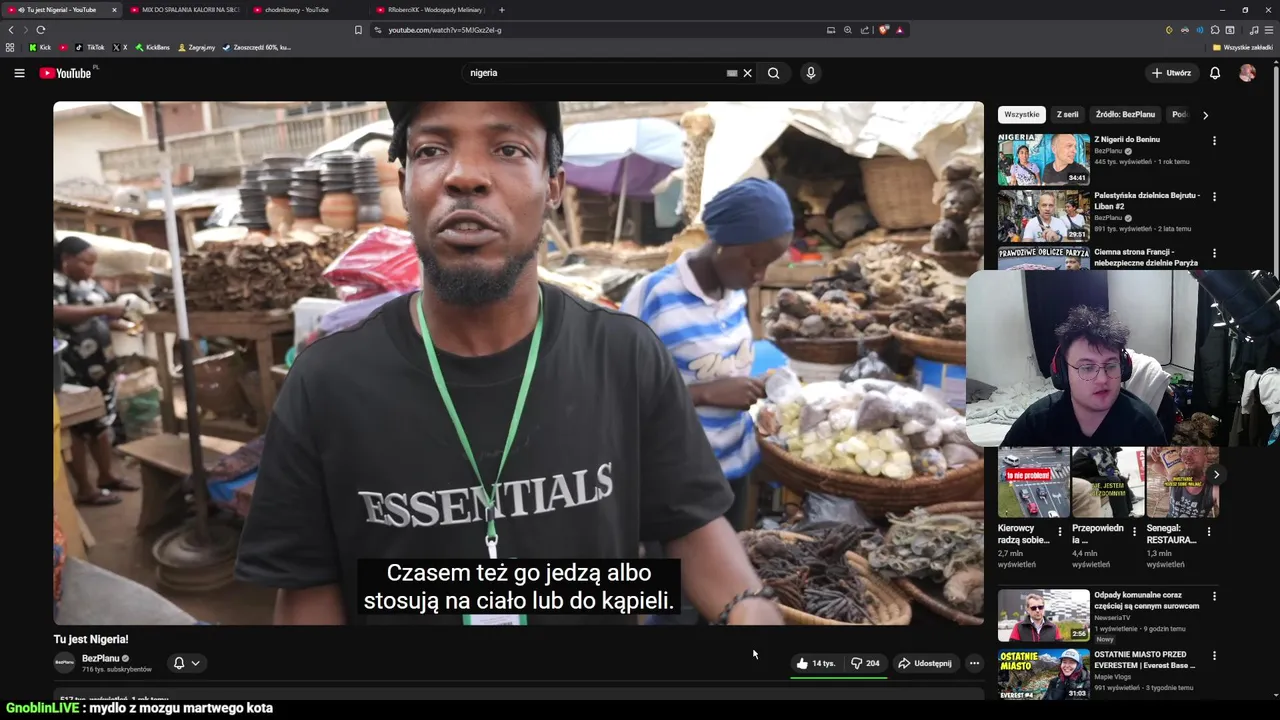The height and width of the screenshot is (720, 1280).
Task: Click the Utwórz create button
Action: pyautogui.click(x=1171, y=73)
